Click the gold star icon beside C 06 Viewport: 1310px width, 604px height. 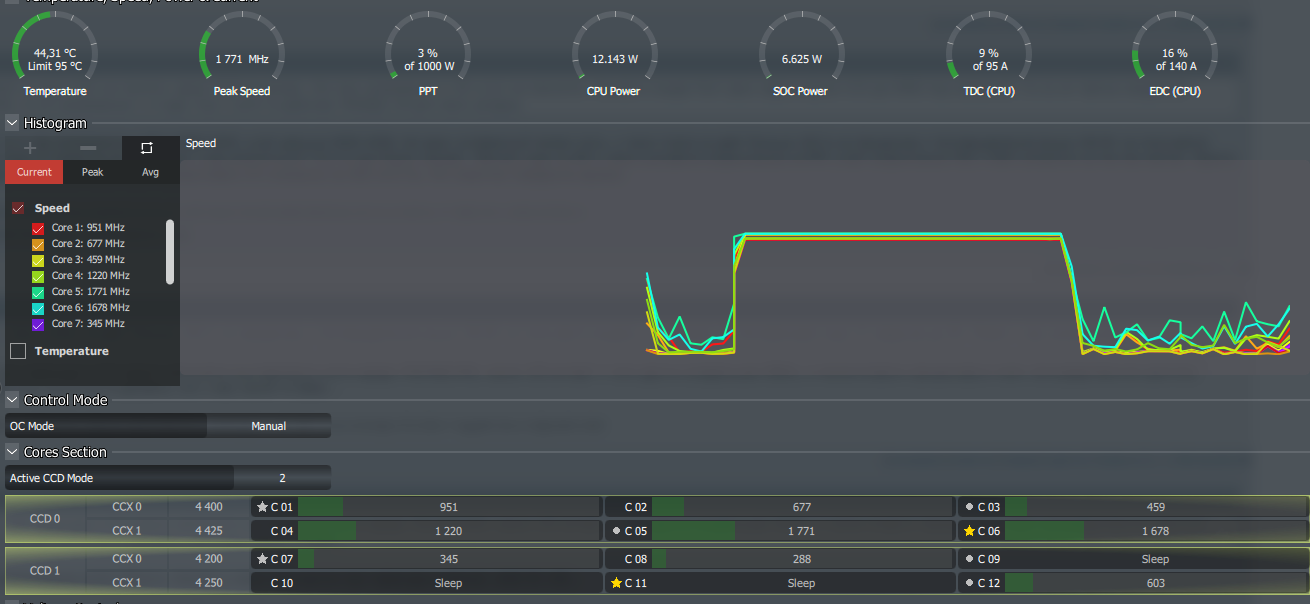tap(969, 531)
